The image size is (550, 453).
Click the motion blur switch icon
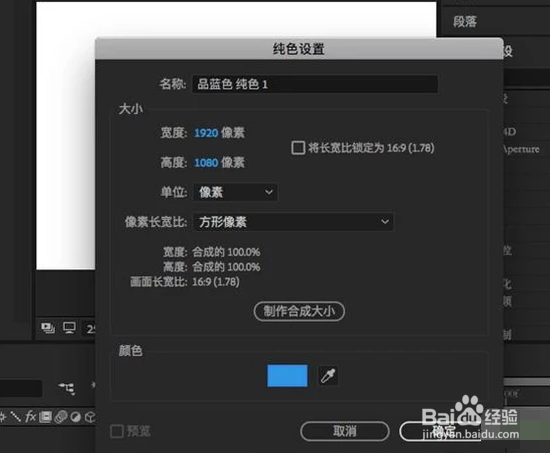[x=61, y=417]
